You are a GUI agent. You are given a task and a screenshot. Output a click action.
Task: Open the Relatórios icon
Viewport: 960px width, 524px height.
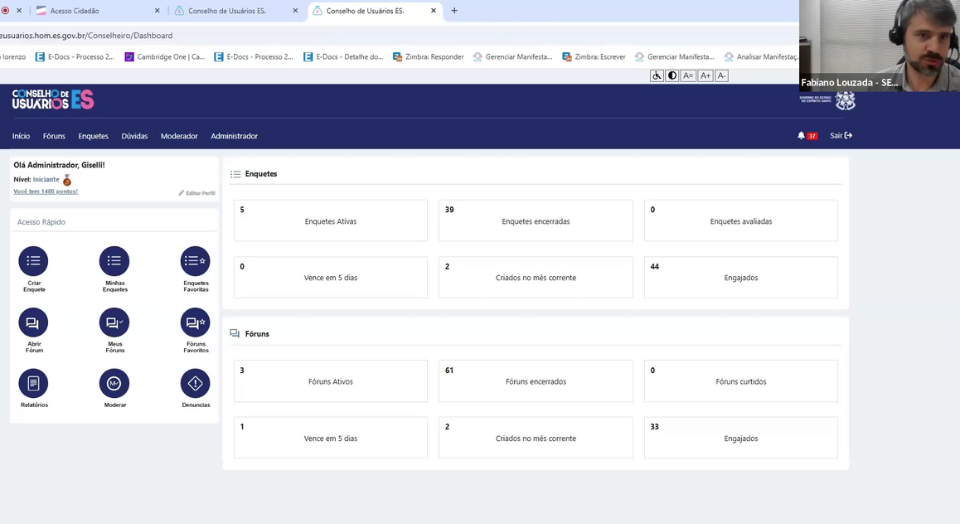pos(33,383)
